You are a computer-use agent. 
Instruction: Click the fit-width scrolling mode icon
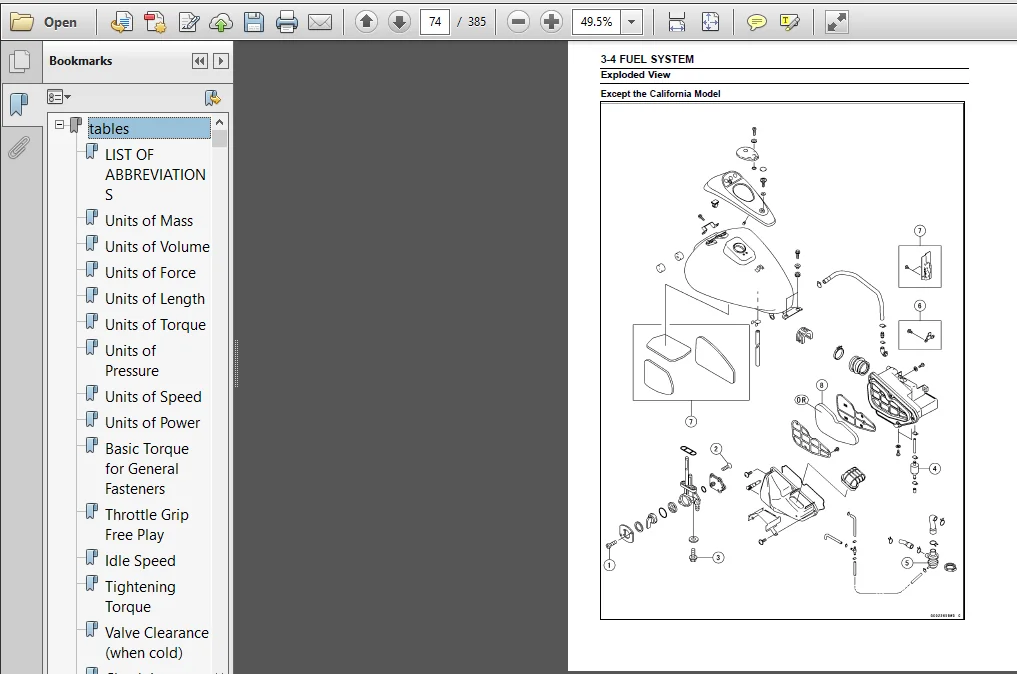point(676,22)
